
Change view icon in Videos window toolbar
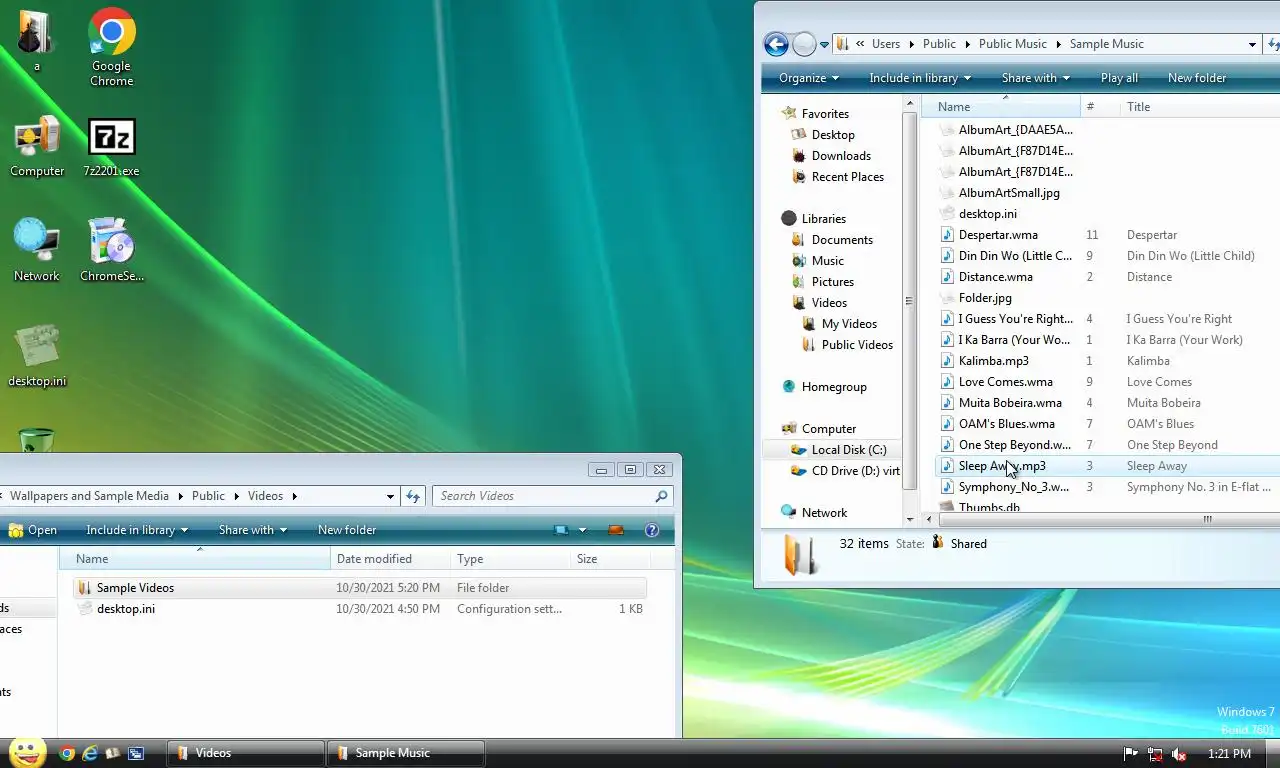click(561, 530)
